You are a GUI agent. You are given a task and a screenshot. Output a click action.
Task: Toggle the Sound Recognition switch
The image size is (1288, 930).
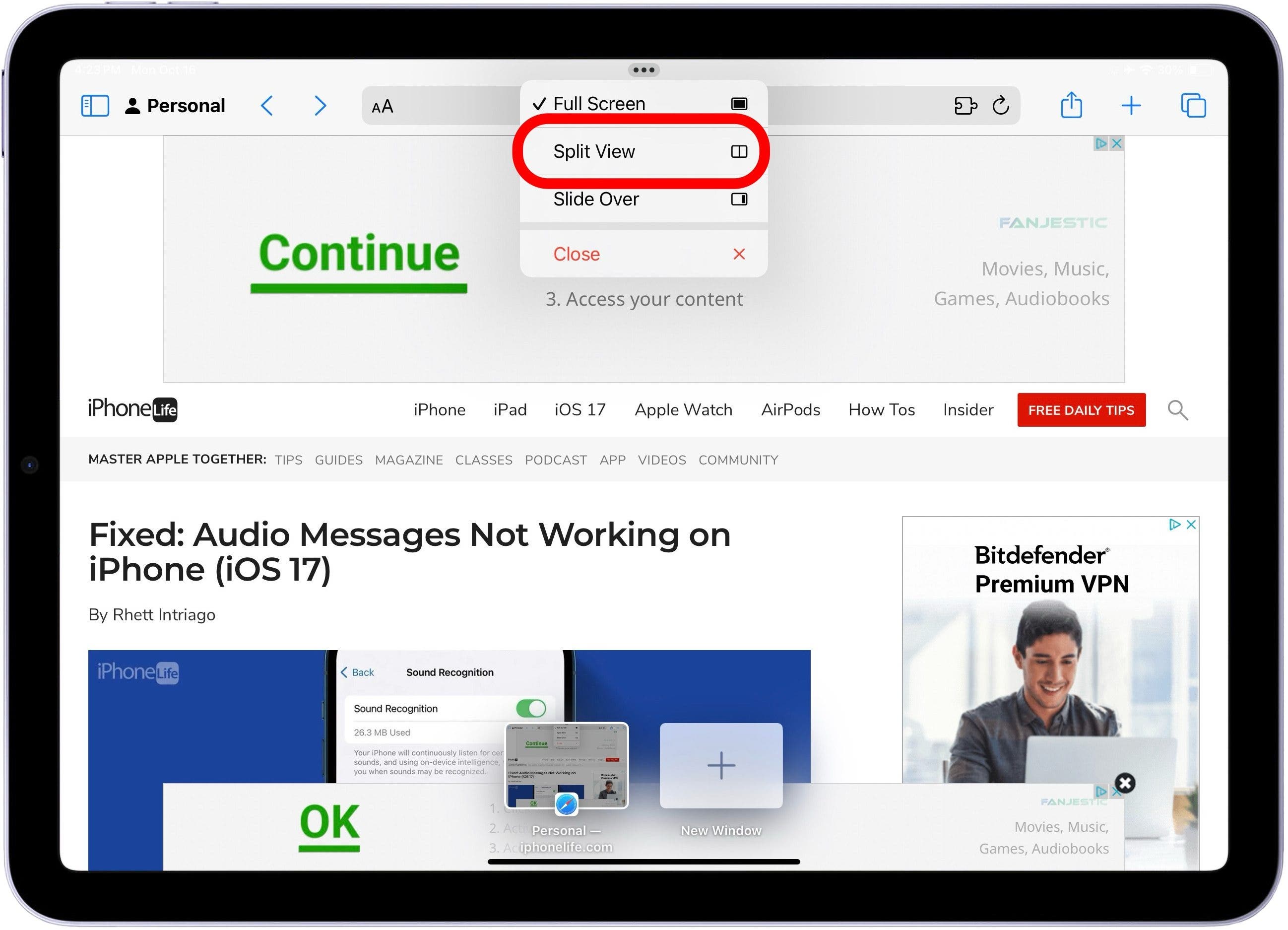click(530, 709)
